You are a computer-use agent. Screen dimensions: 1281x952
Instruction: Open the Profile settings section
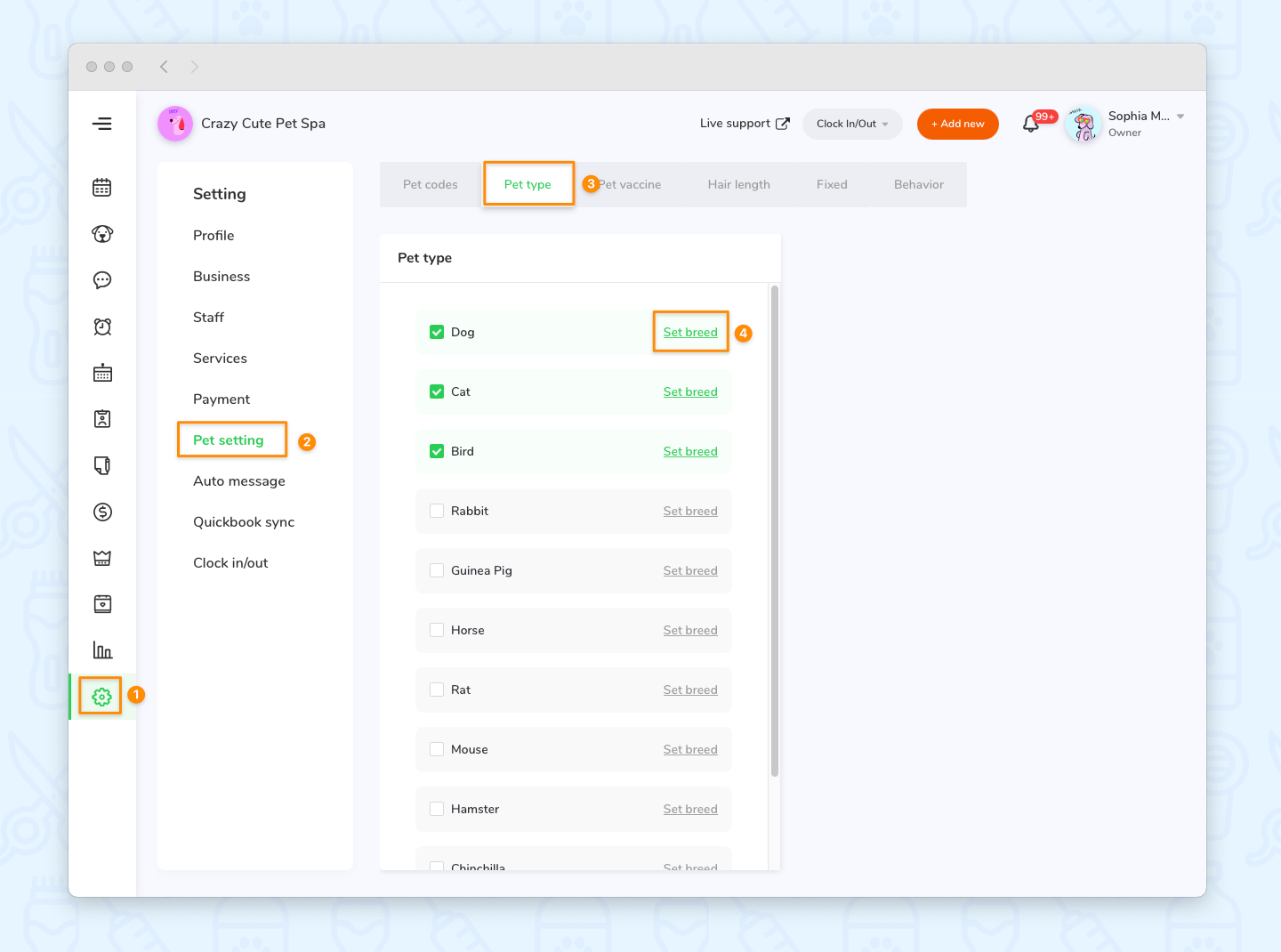click(x=213, y=235)
